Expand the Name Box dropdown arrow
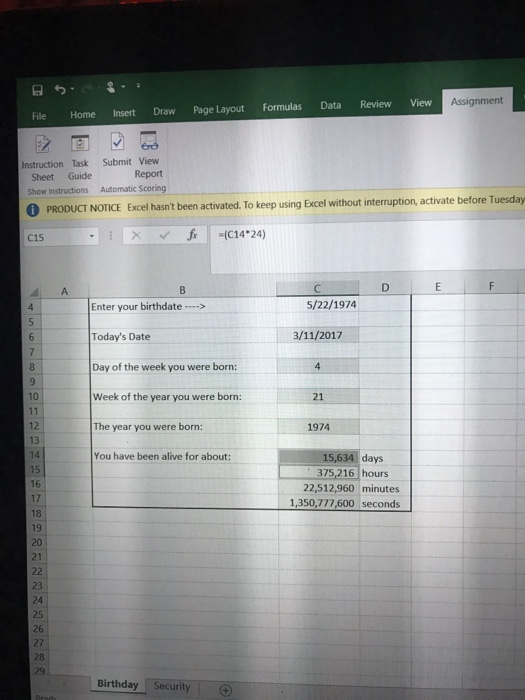Viewport: 525px width, 700px height. pyautogui.click(x=92, y=236)
